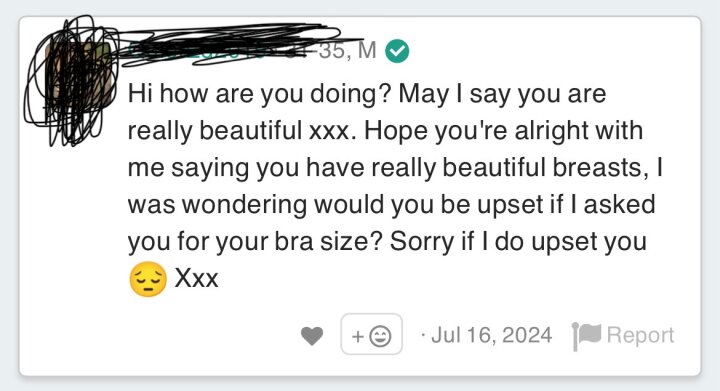The height and width of the screenshot is (391, 720).
Task: Click the green verified checkmark badge
Action: point(397,50)
